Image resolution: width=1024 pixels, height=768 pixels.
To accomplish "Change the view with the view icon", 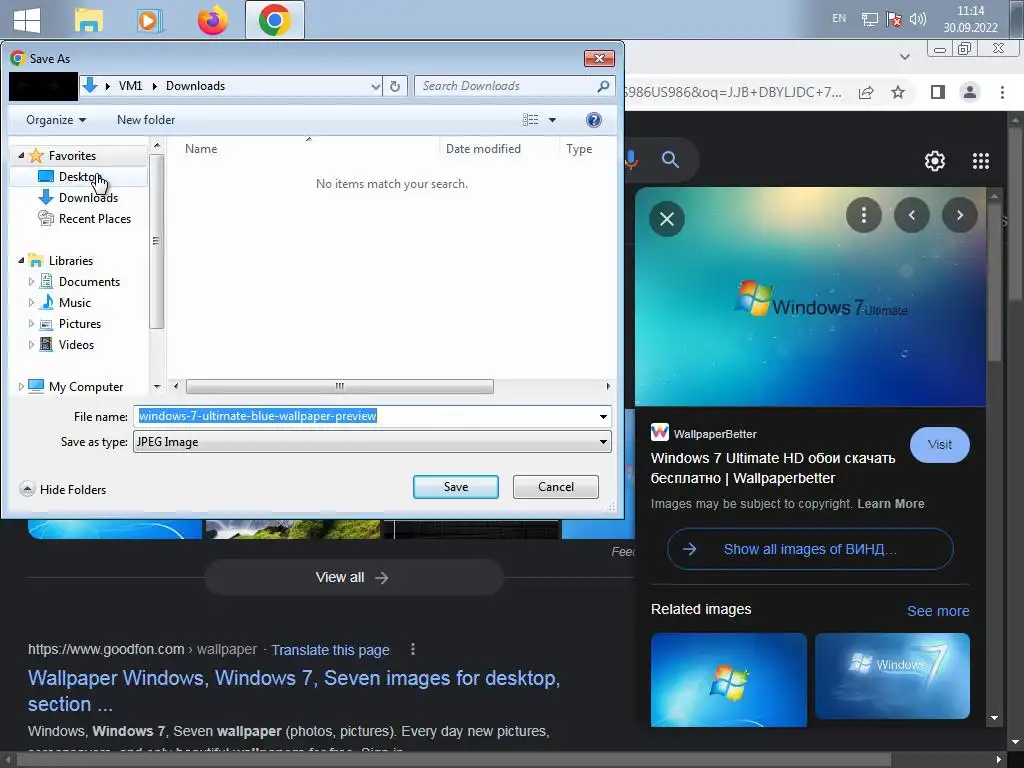I will pyautogui.click(x=530, y=120).
